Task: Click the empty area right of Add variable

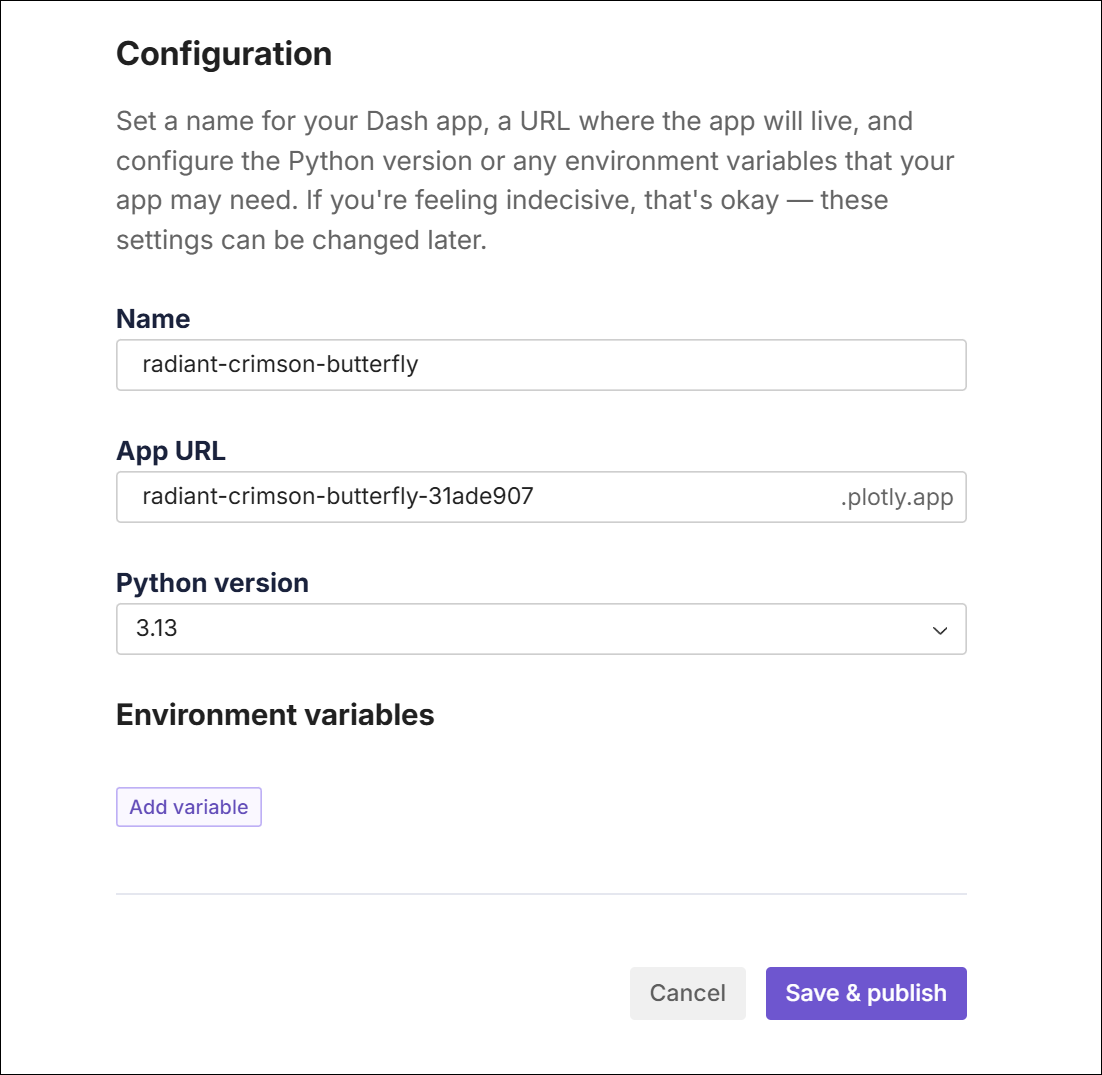Action: tap(600, 807)
